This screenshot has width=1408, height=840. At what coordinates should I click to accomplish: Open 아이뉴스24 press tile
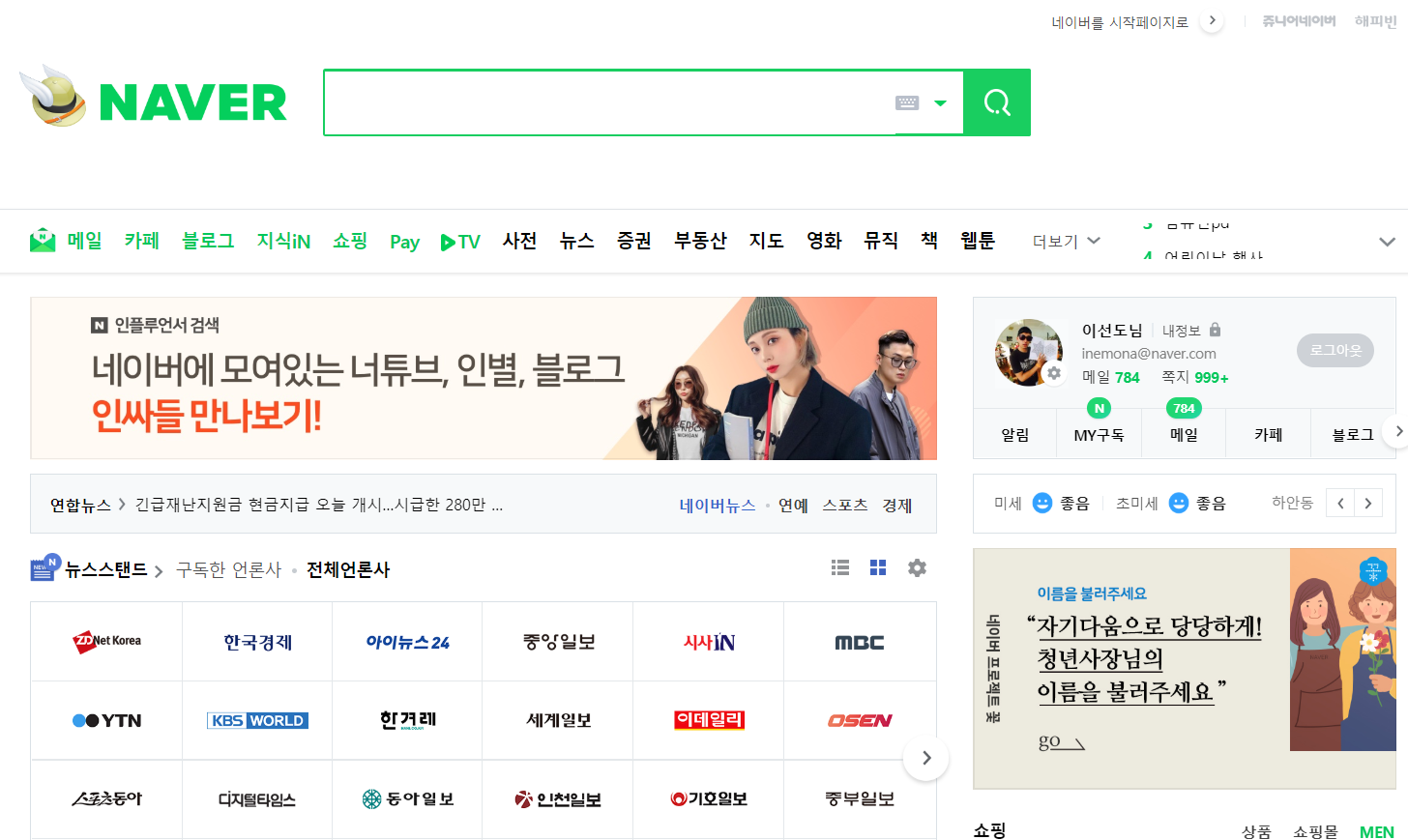click(x=407, y=641)
